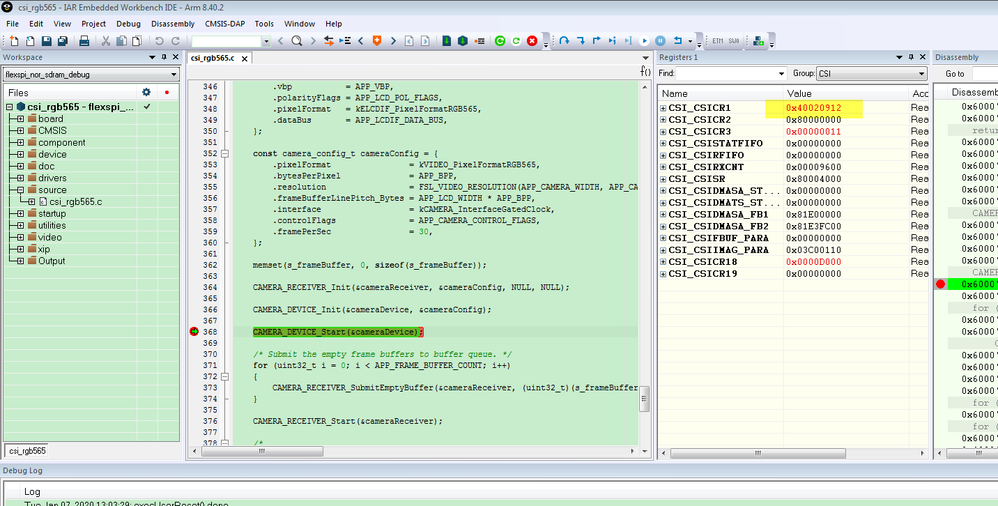Screen dimensions: 998x506
Task: Create a new document from toolbar
Action: (14, 41)
